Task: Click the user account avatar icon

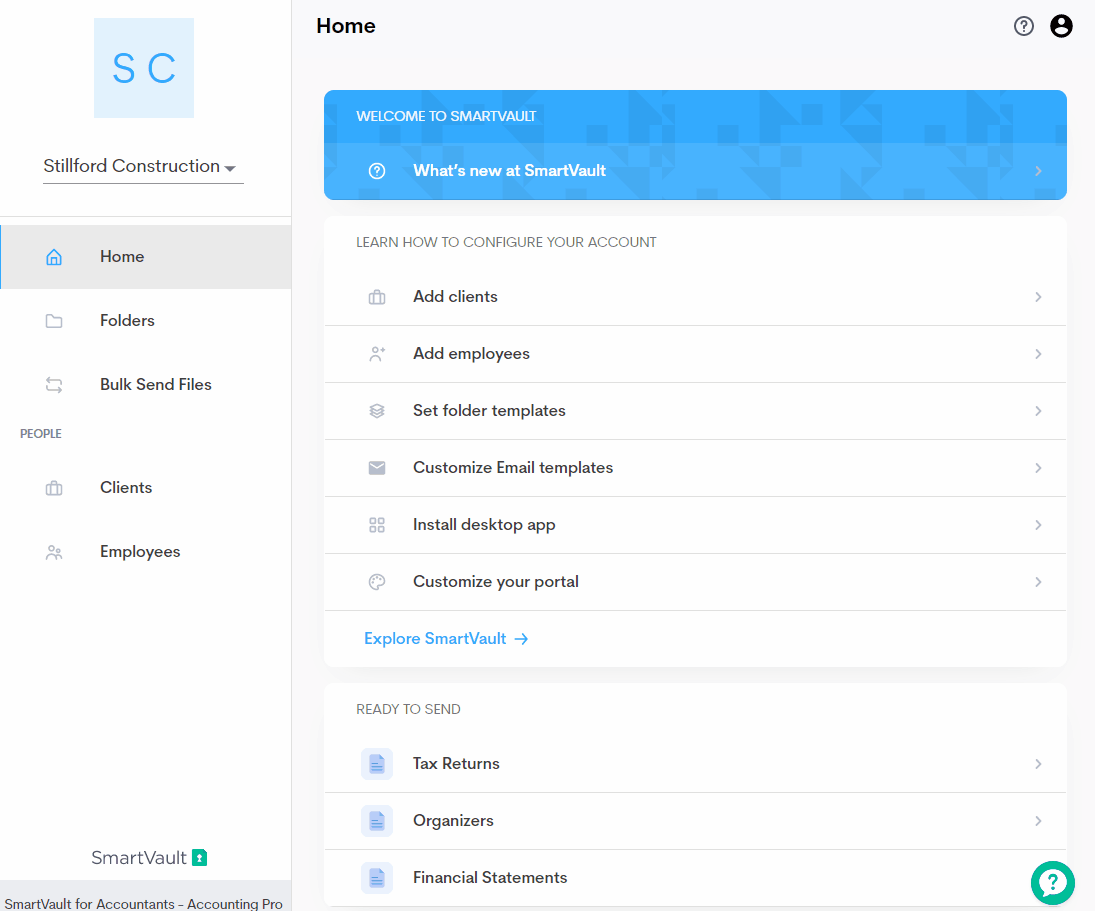Action: [x=1061, y=26]
